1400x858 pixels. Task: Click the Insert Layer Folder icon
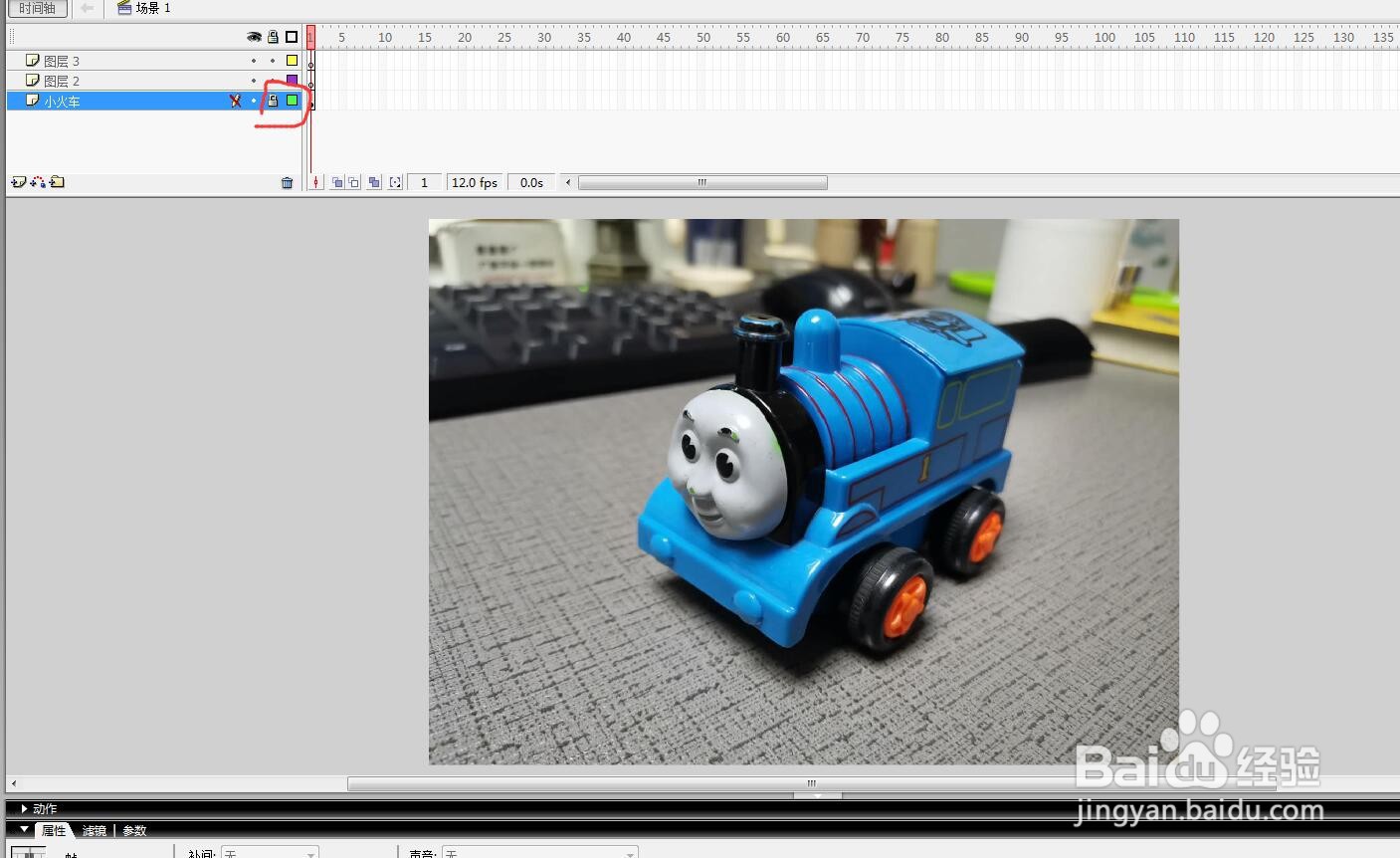[x=57, y=182]
